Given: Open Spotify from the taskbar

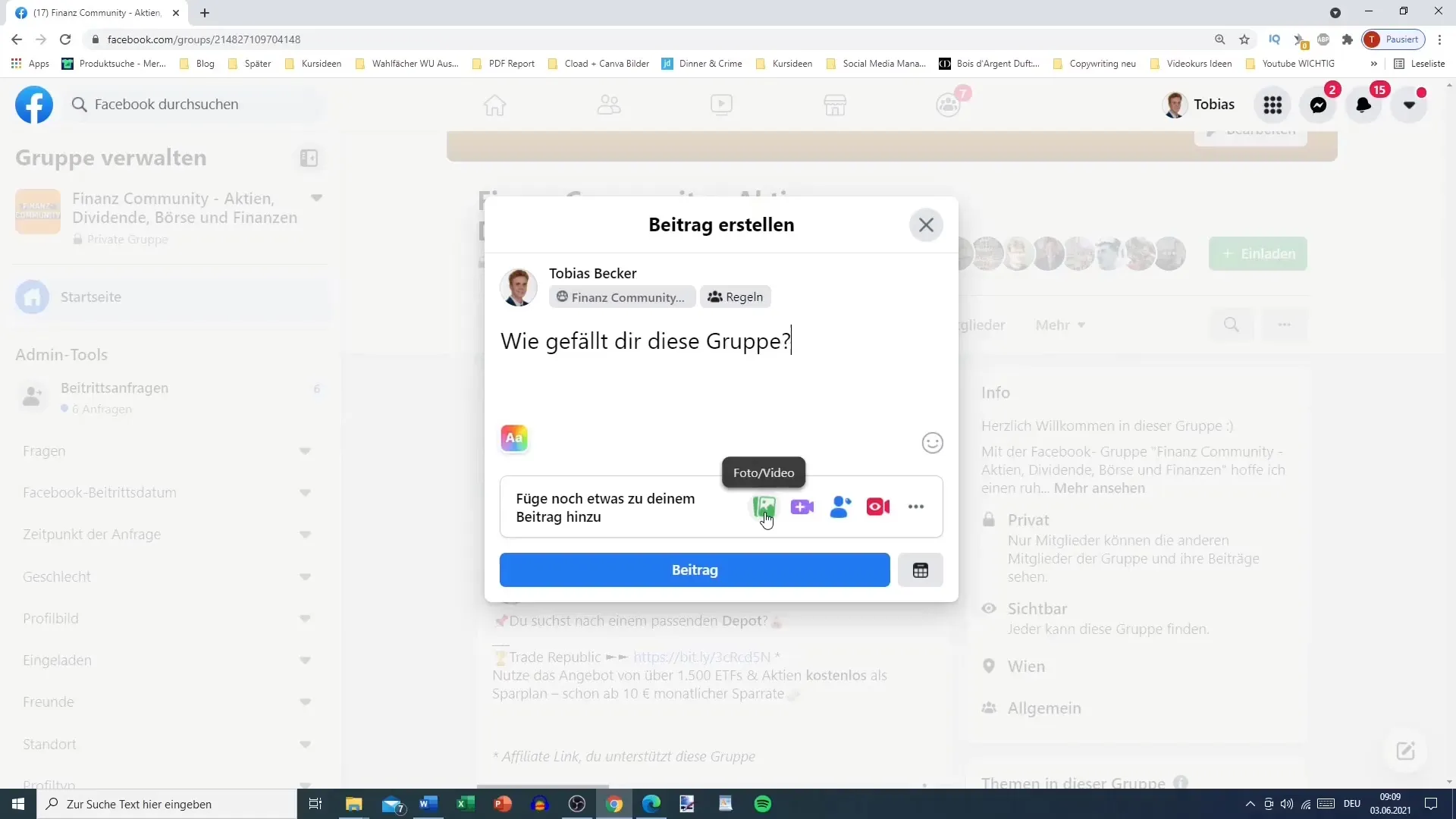Looking at the screenshot, I should pos(763,804).
